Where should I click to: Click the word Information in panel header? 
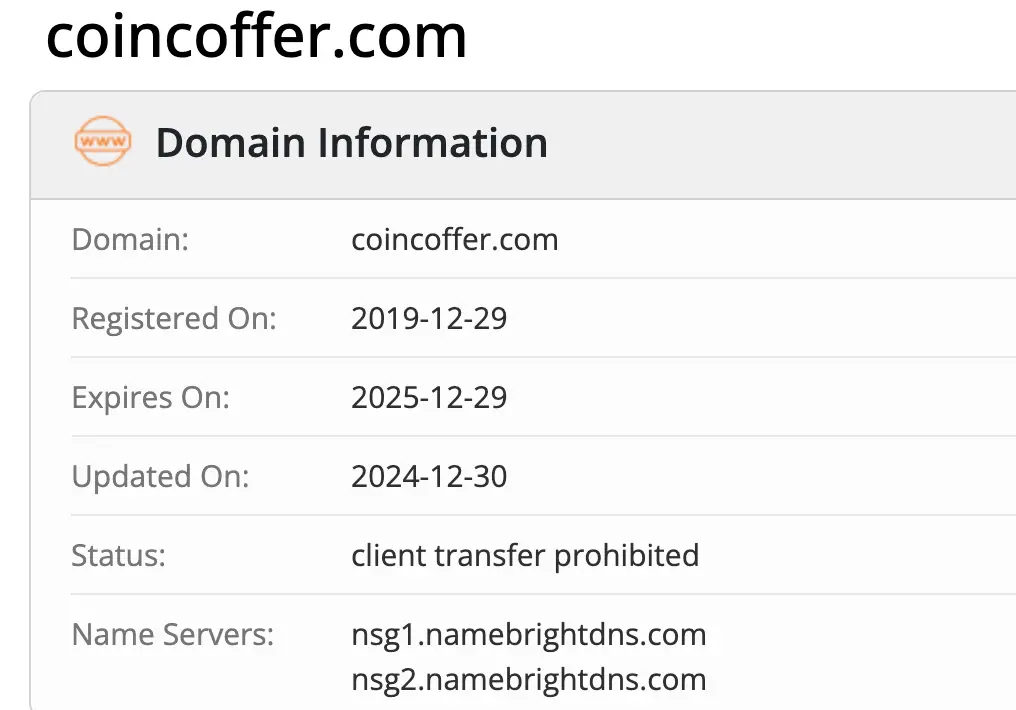click(x=432, y=143)
